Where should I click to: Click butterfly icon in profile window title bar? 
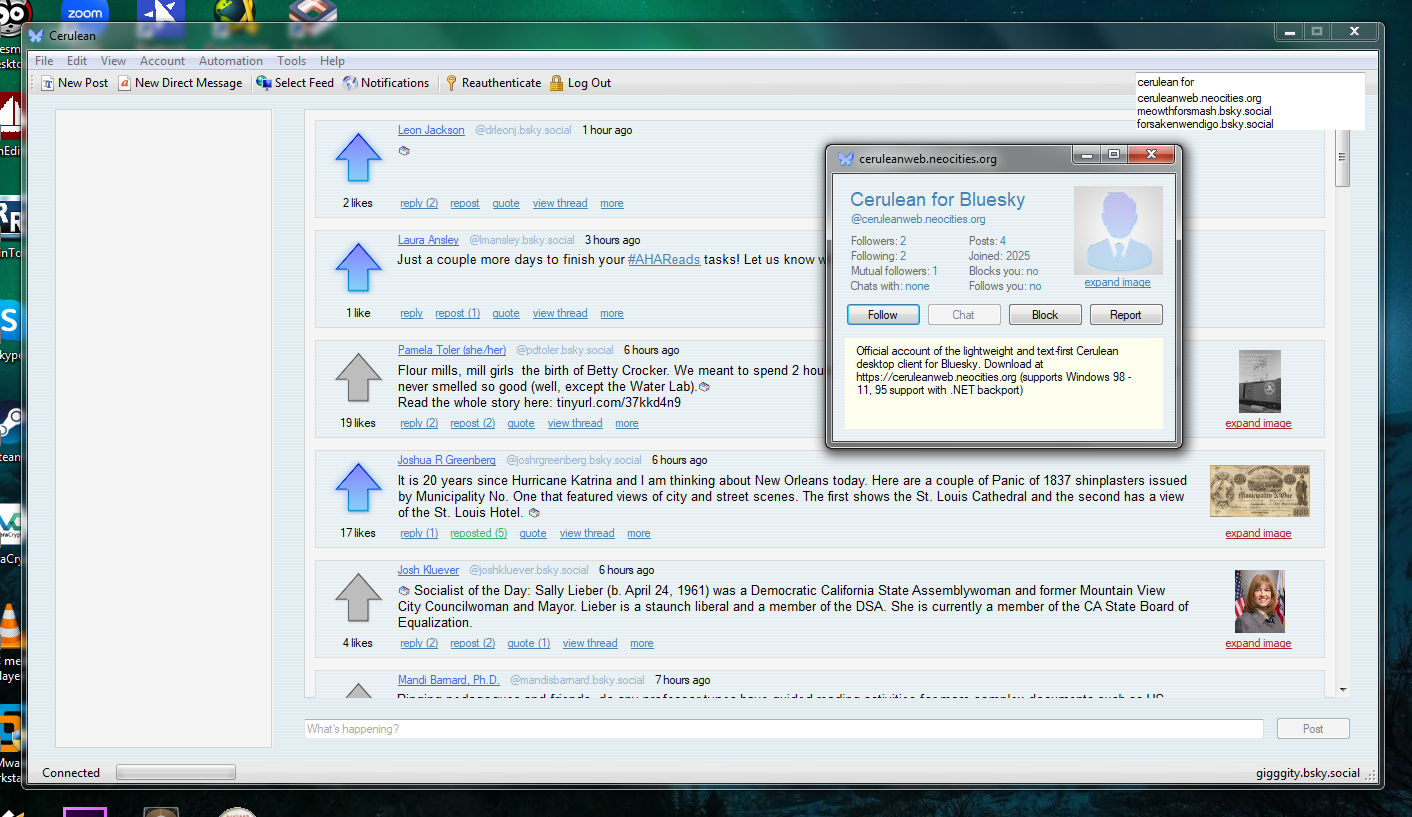846,158
